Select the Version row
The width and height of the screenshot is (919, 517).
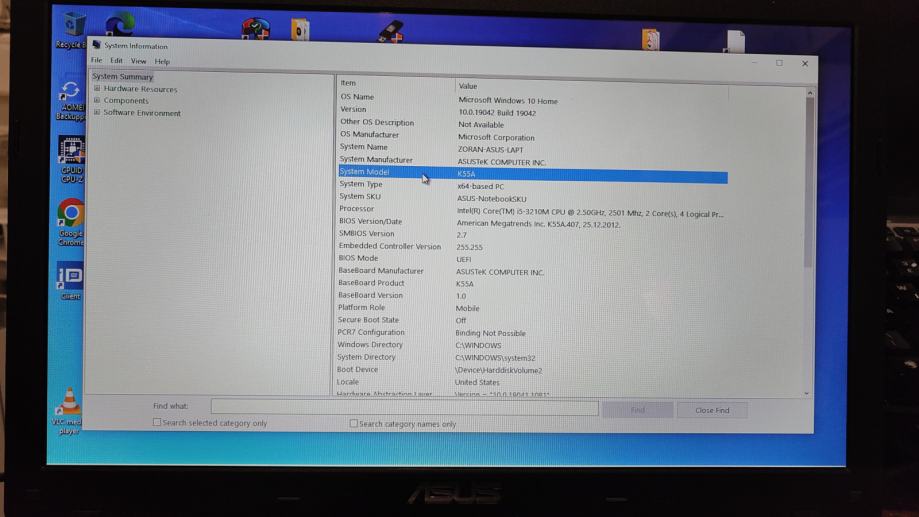tap(533, 111)
